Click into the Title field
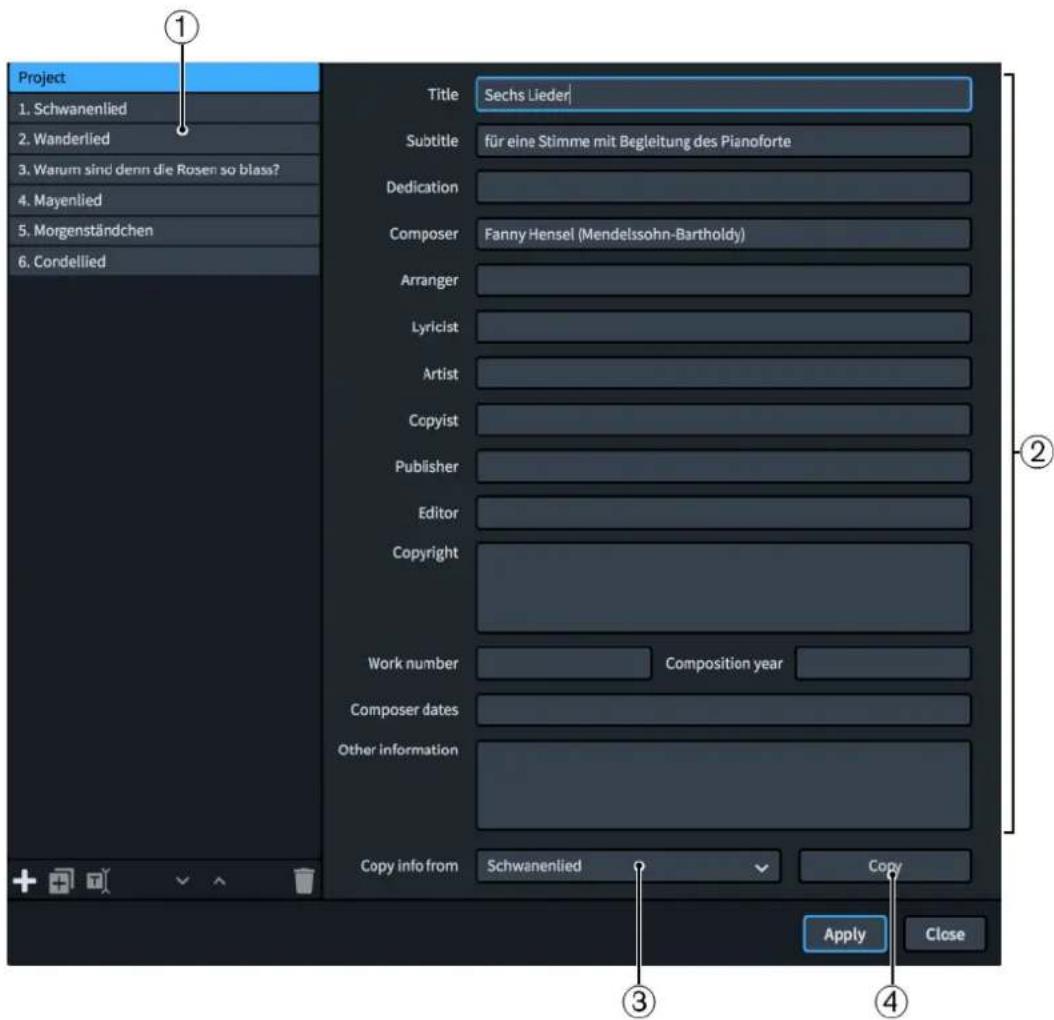1054x1020 pixels. [723, 95]
